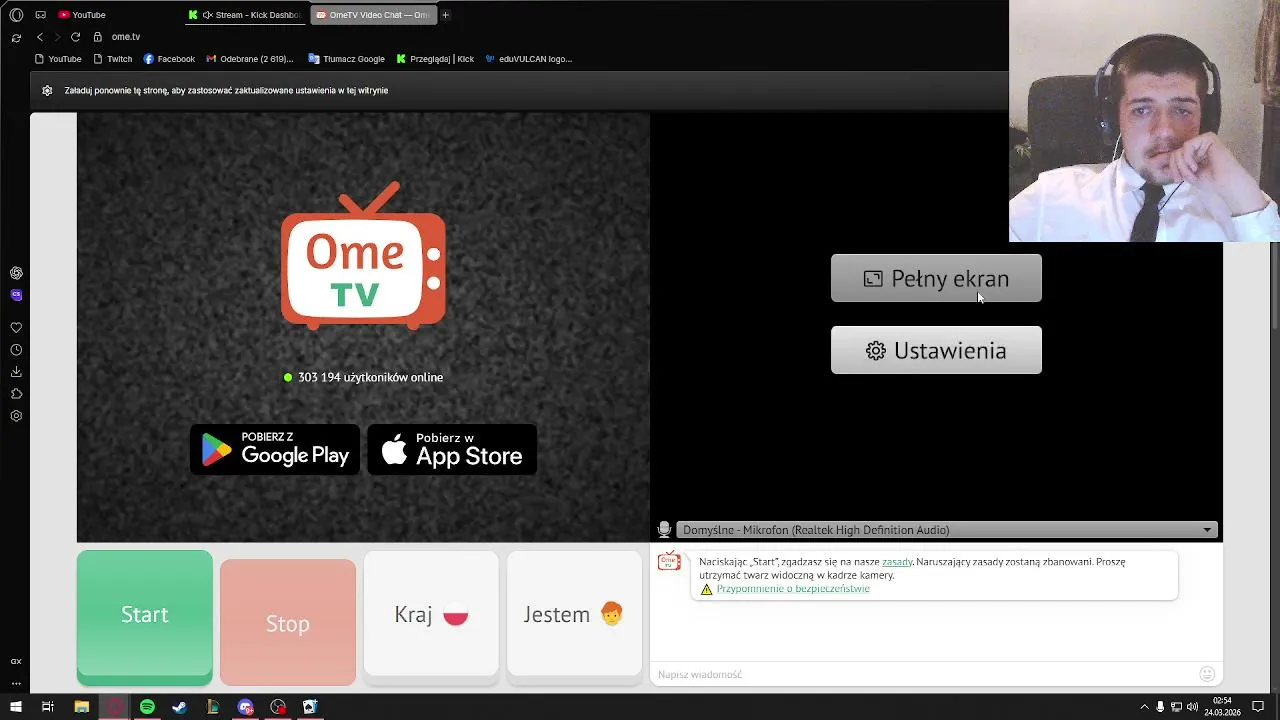This screenshot has width=1280, height=720.
Task: Open the Twitch bookmark
Action: tap(113, 59)
